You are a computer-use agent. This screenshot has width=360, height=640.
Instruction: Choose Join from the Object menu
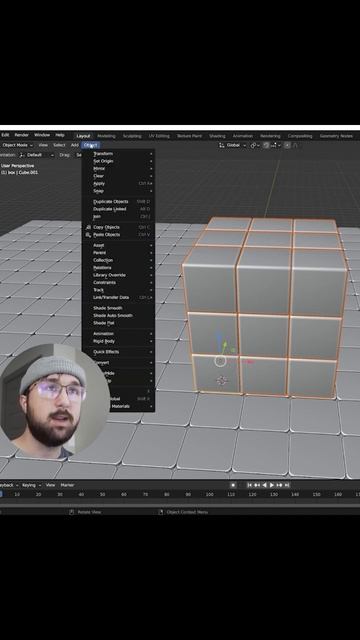pos(118,216)
